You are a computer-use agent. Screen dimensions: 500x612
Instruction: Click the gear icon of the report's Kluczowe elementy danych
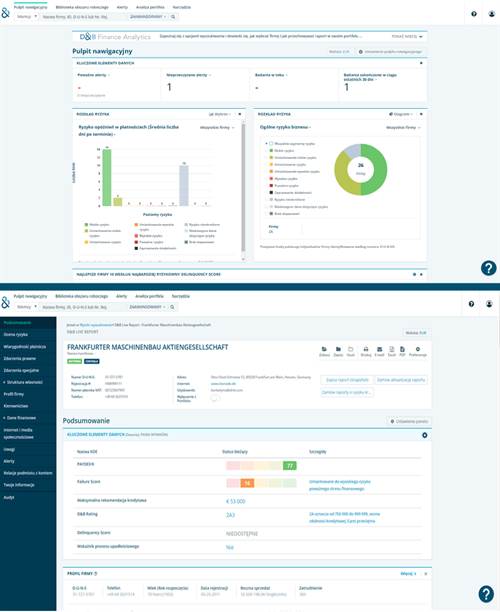425,435
